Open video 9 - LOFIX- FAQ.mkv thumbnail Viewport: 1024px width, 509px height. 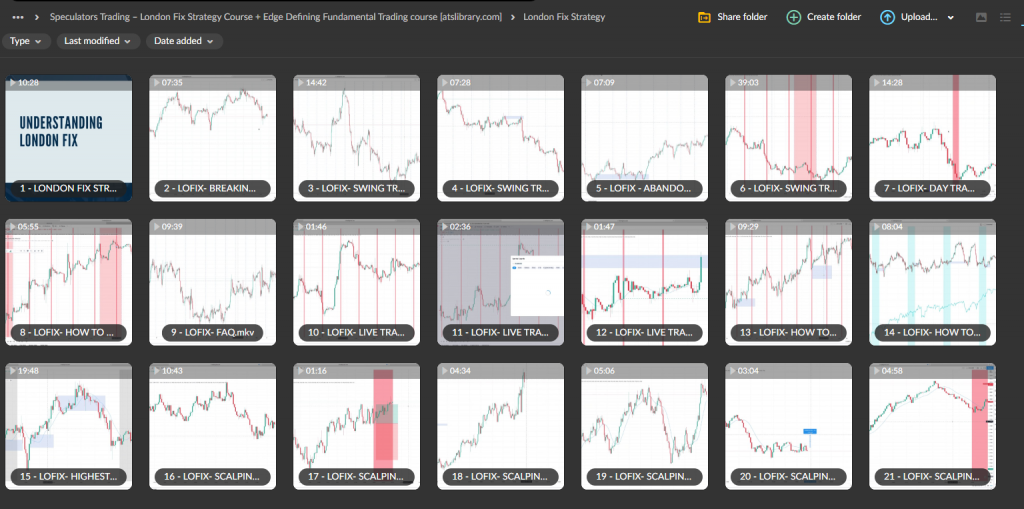[x=212, y=282]
